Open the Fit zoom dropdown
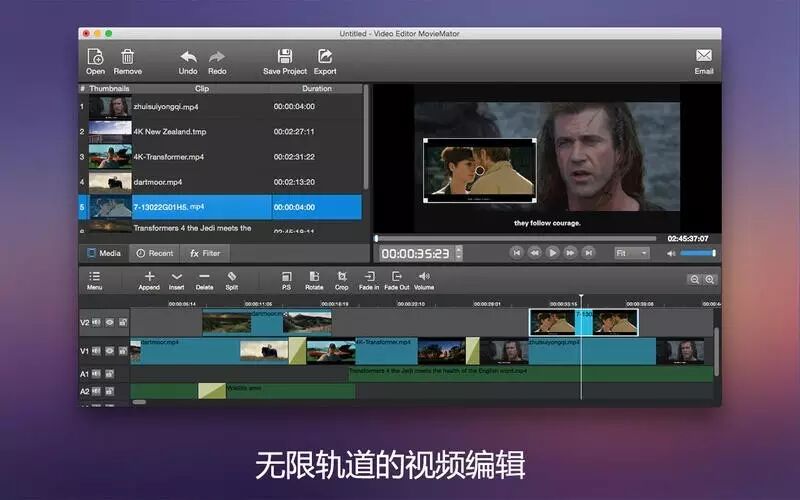800x500 pixels. [x=632, y=253]
